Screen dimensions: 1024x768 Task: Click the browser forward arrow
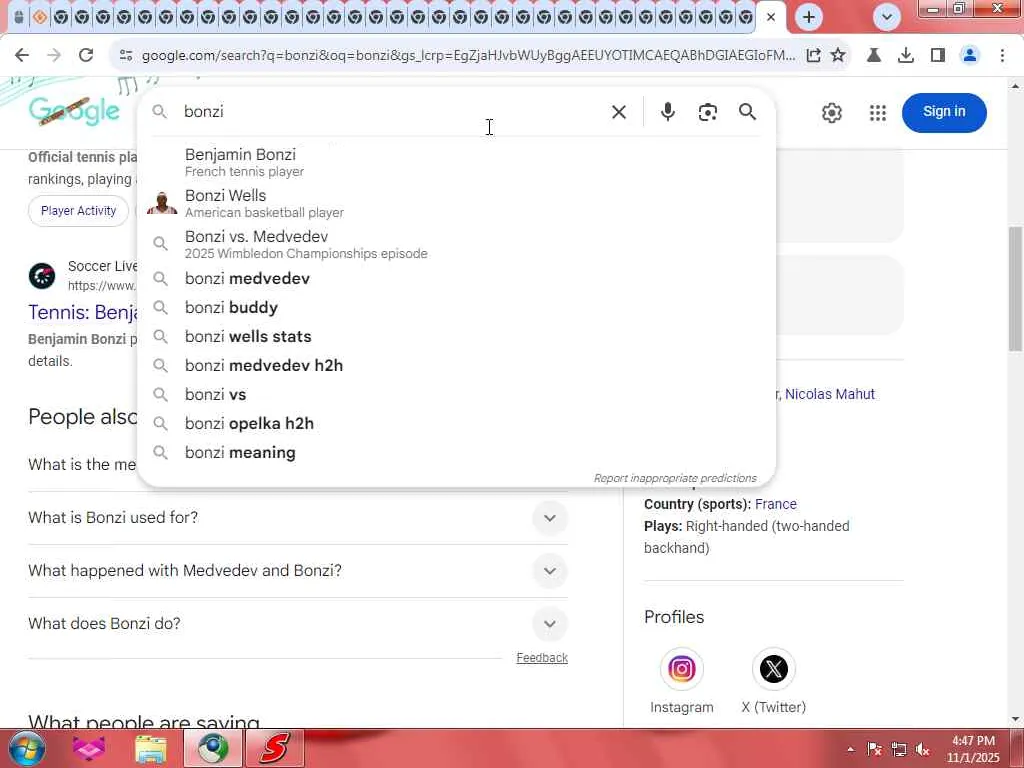pos(54,56)
